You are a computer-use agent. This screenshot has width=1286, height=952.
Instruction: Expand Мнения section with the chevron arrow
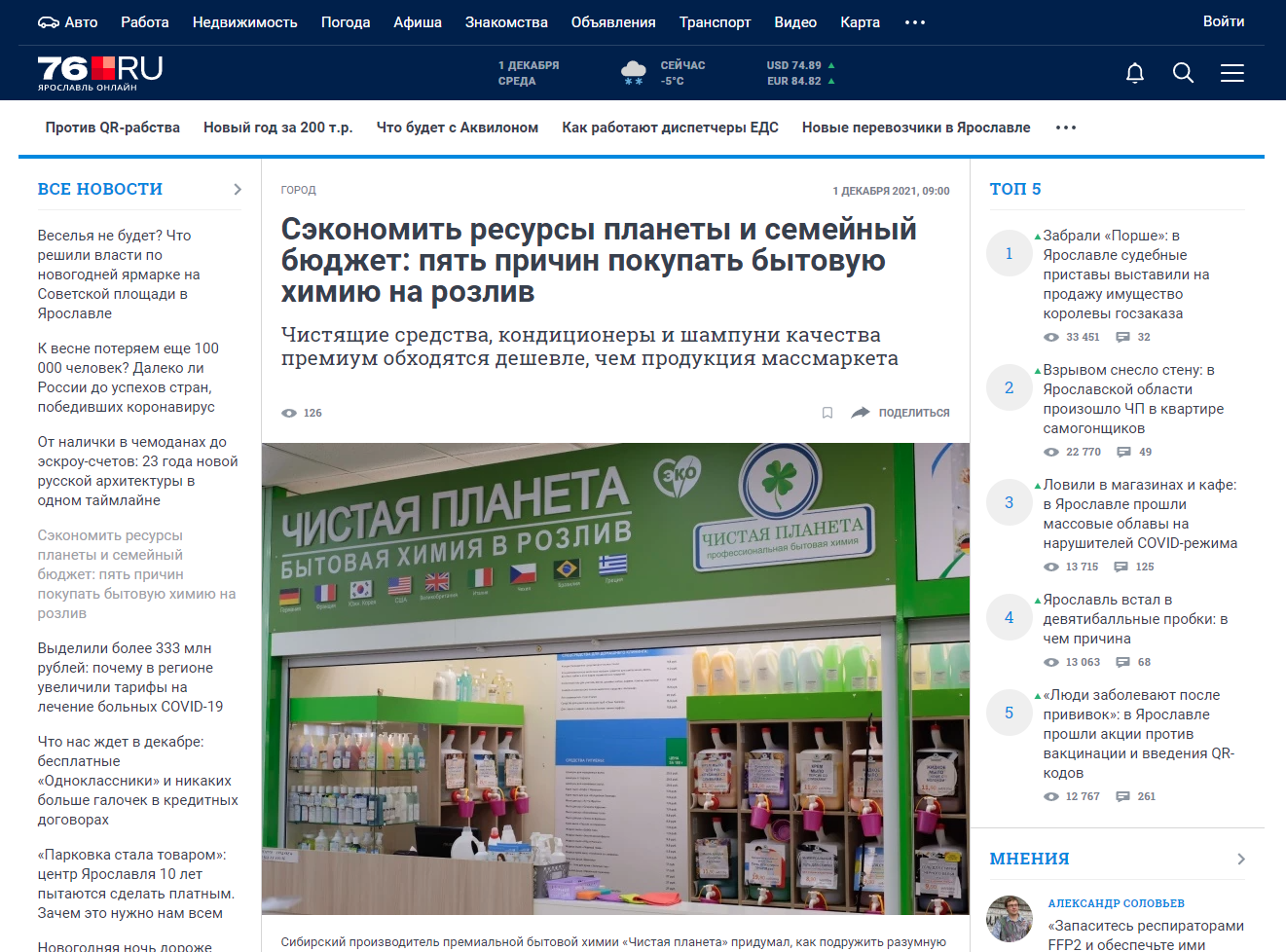click(1241, 859)
